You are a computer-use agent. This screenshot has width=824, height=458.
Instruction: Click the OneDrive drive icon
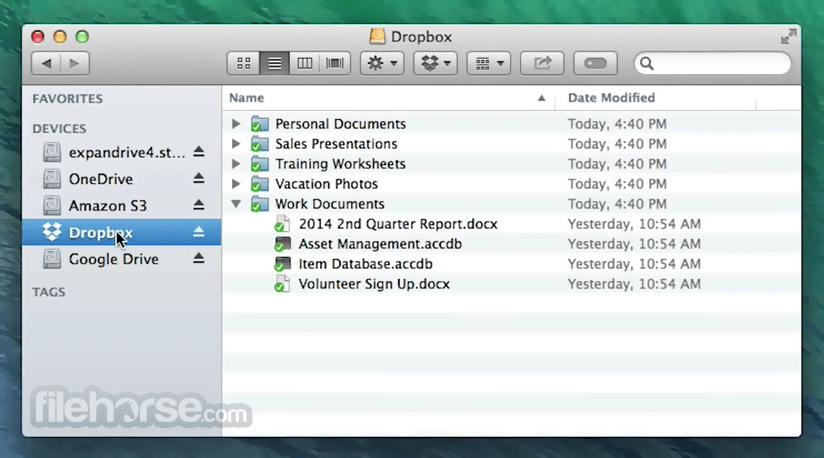pos(52,179)
